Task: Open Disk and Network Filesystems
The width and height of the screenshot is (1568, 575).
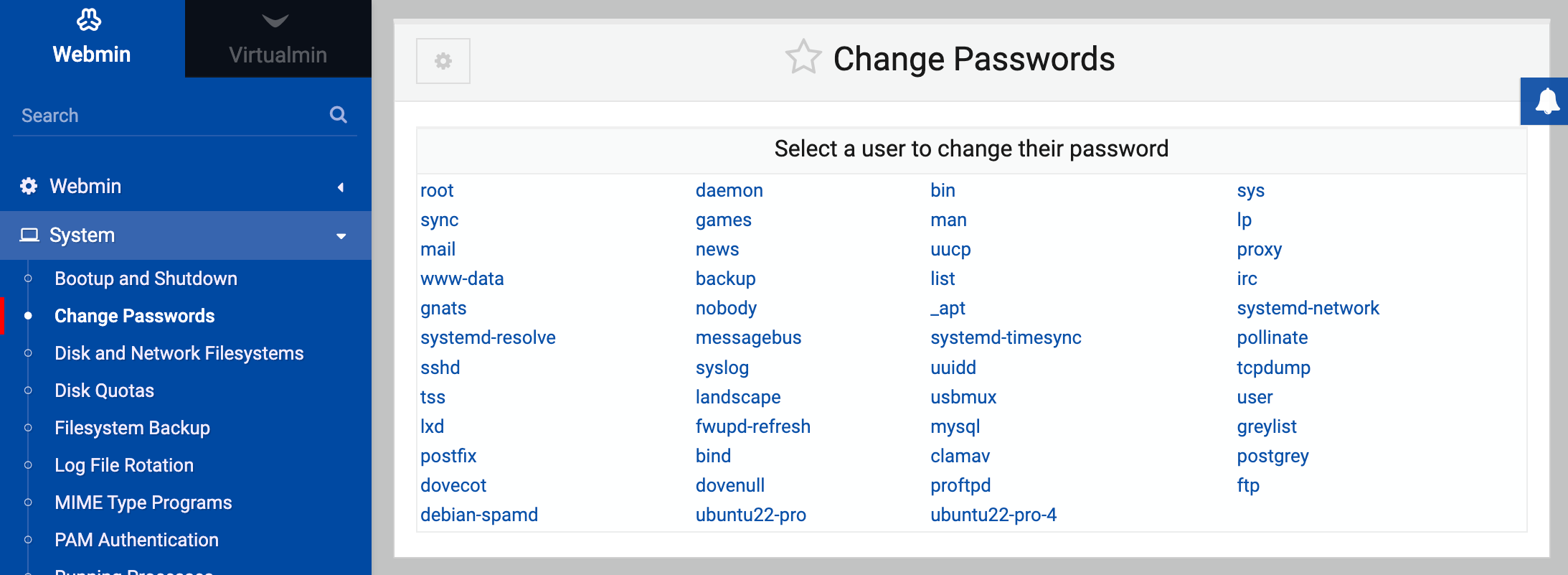Action: click(179, 353)
